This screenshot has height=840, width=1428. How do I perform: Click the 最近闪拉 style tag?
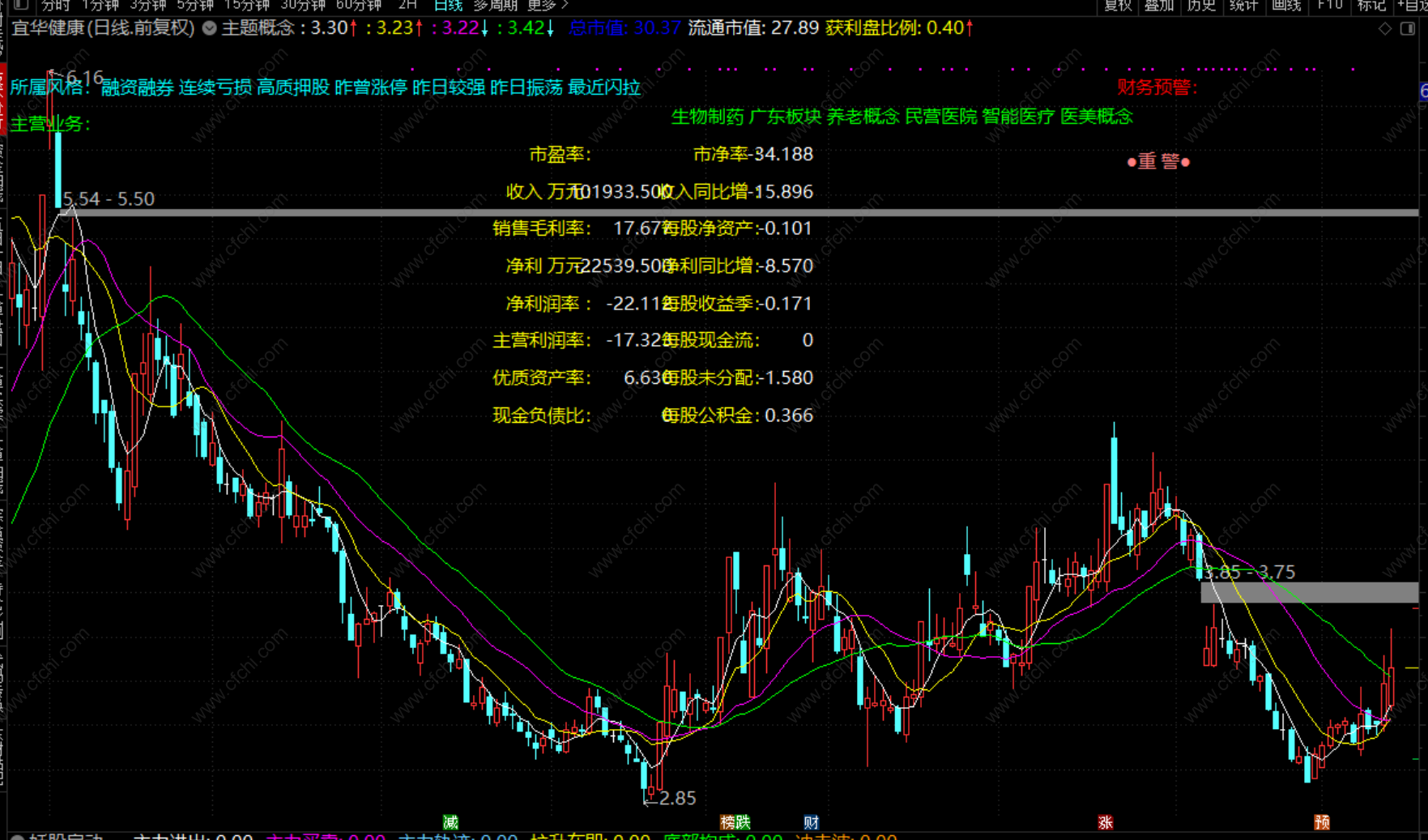[604, 87]
